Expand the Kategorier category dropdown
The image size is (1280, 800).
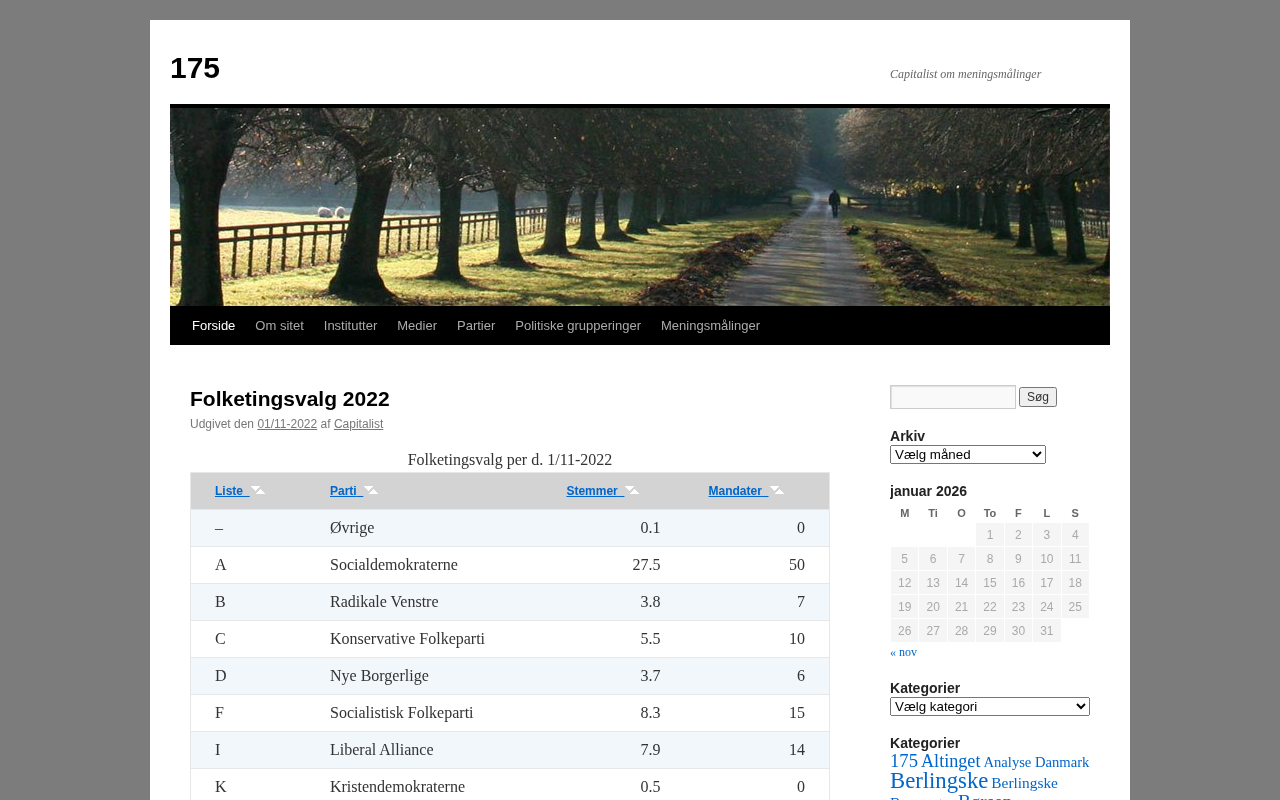989,707
